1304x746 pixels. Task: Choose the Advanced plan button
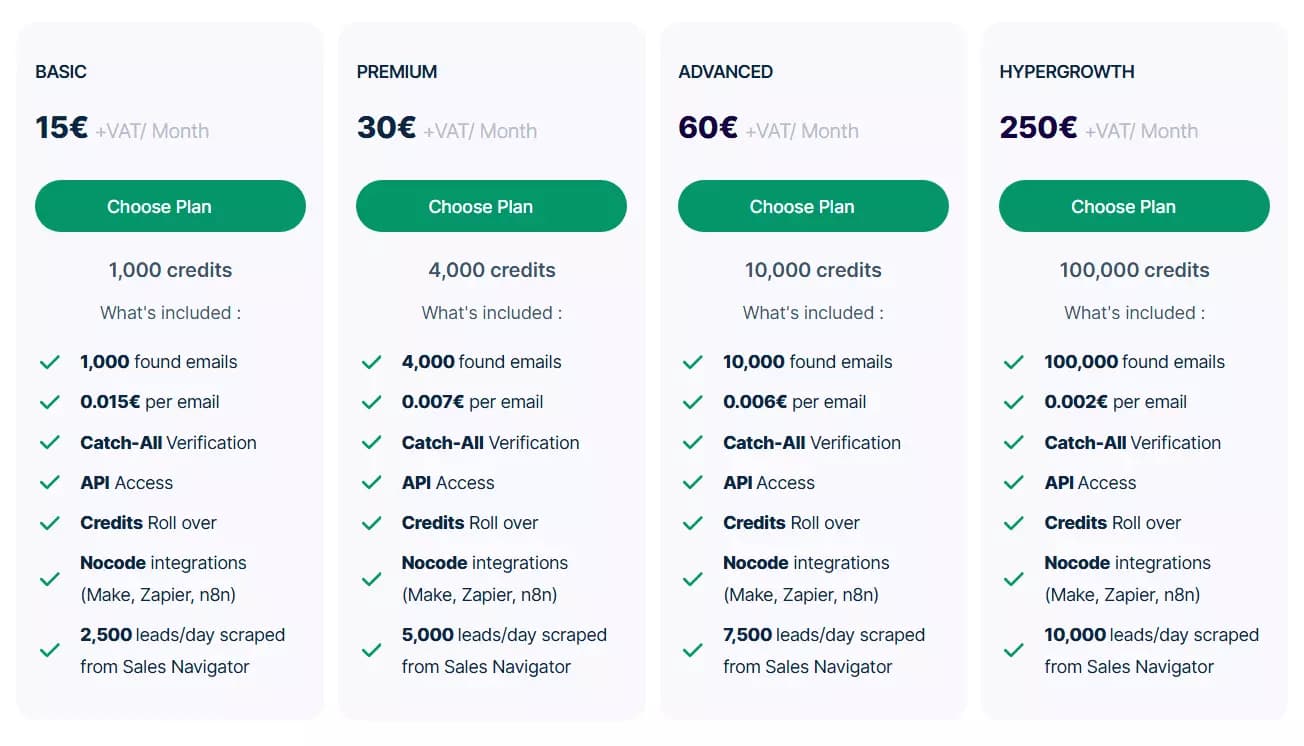[x=813, y=206]
